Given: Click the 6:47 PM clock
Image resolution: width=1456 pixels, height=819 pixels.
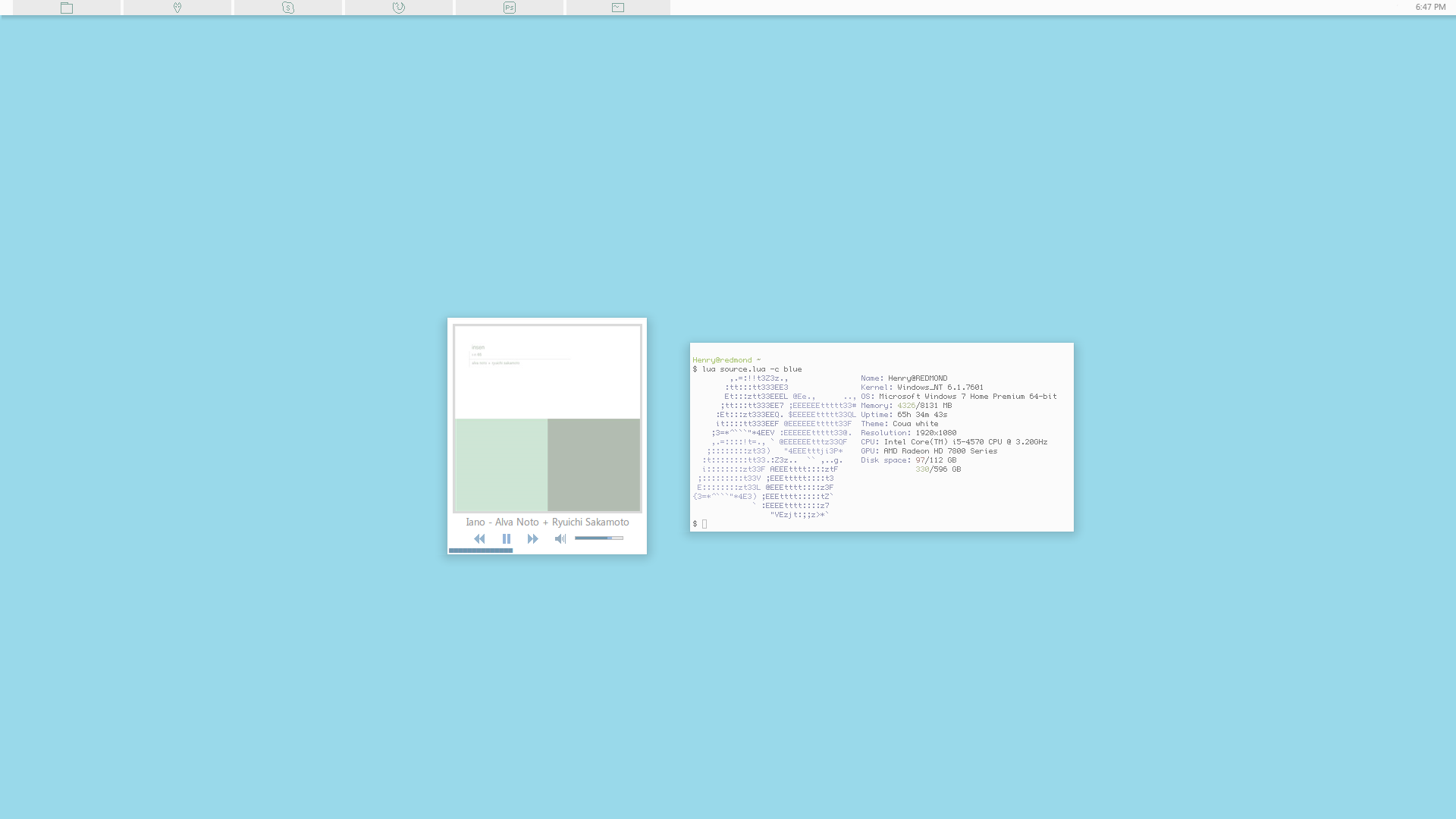Looking at the screenshot, I should 1430,7.
